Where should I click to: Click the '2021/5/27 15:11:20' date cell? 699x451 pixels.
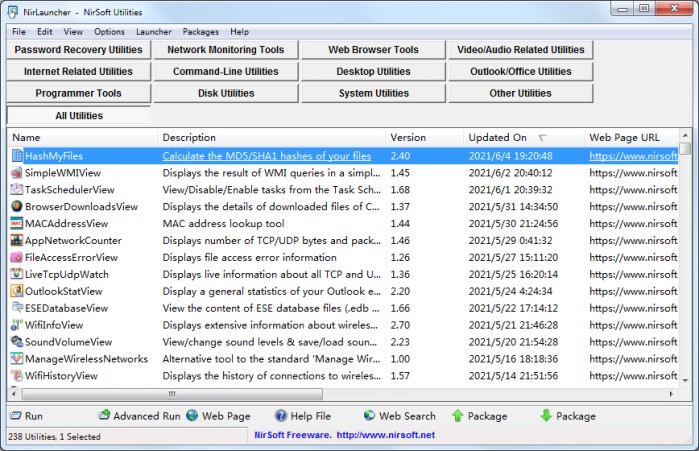(513, 257)
